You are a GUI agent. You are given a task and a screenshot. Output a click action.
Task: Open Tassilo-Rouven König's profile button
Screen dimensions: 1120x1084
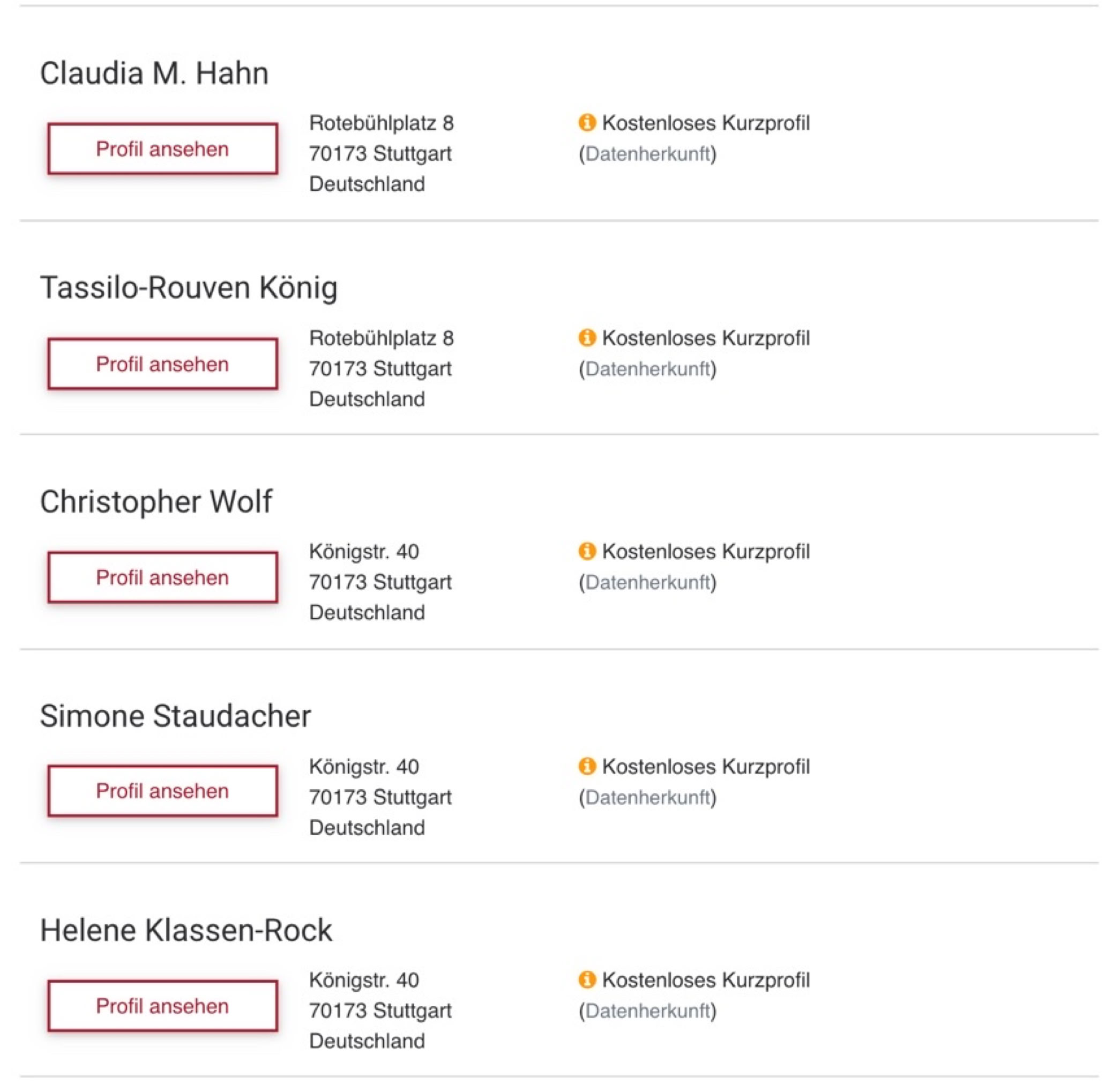pos(163,363)
